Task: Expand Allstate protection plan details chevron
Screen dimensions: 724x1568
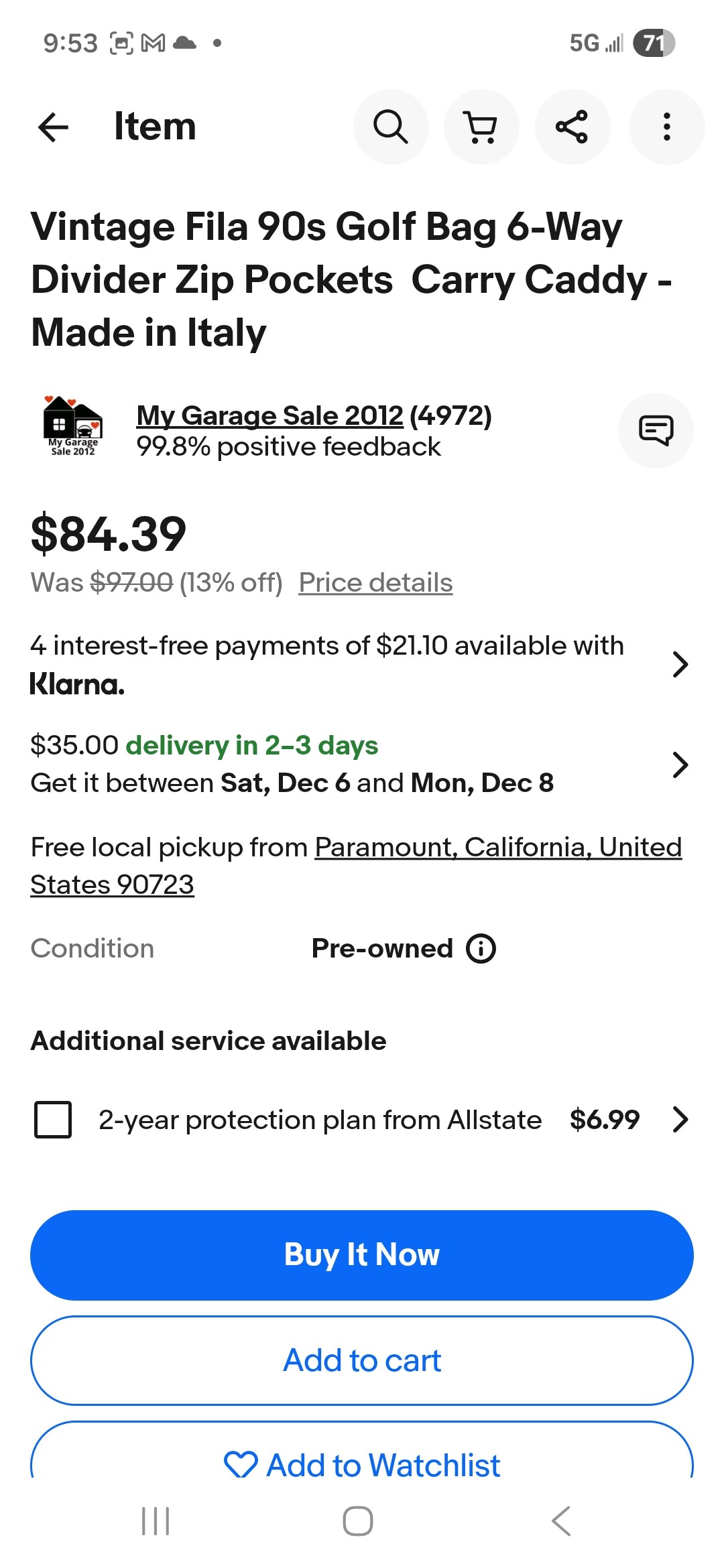Action: (x=680, y=1120)
